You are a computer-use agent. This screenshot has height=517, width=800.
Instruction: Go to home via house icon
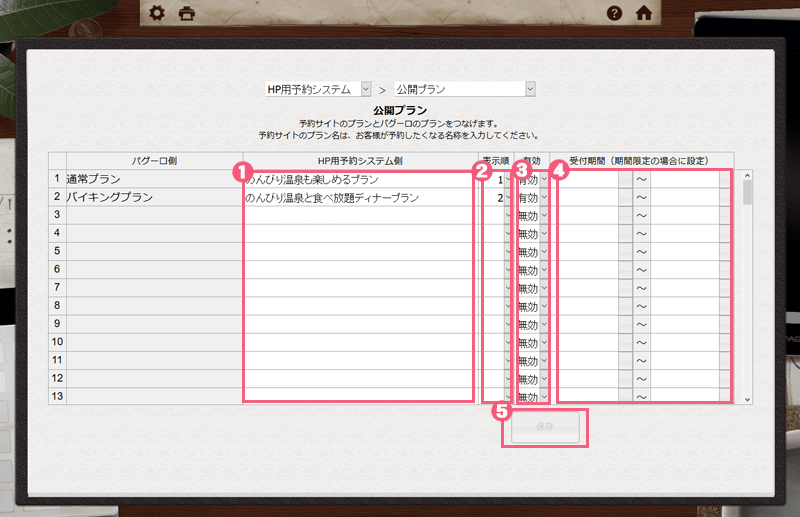coord(644,13)
